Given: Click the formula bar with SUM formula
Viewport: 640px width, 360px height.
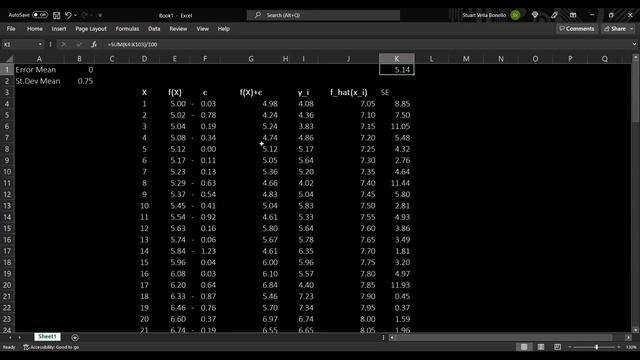Looking at the screenshot, I should click(x=367, y=44).
